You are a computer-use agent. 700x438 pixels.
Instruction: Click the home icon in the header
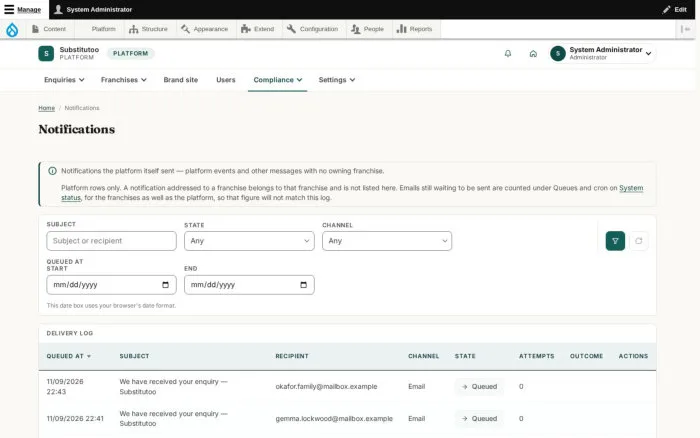point(533,54)
